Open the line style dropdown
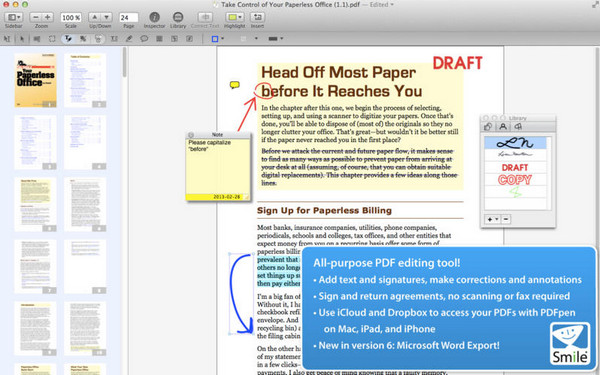The height and width of the screenshot is (375, 600). coord(276,39)
